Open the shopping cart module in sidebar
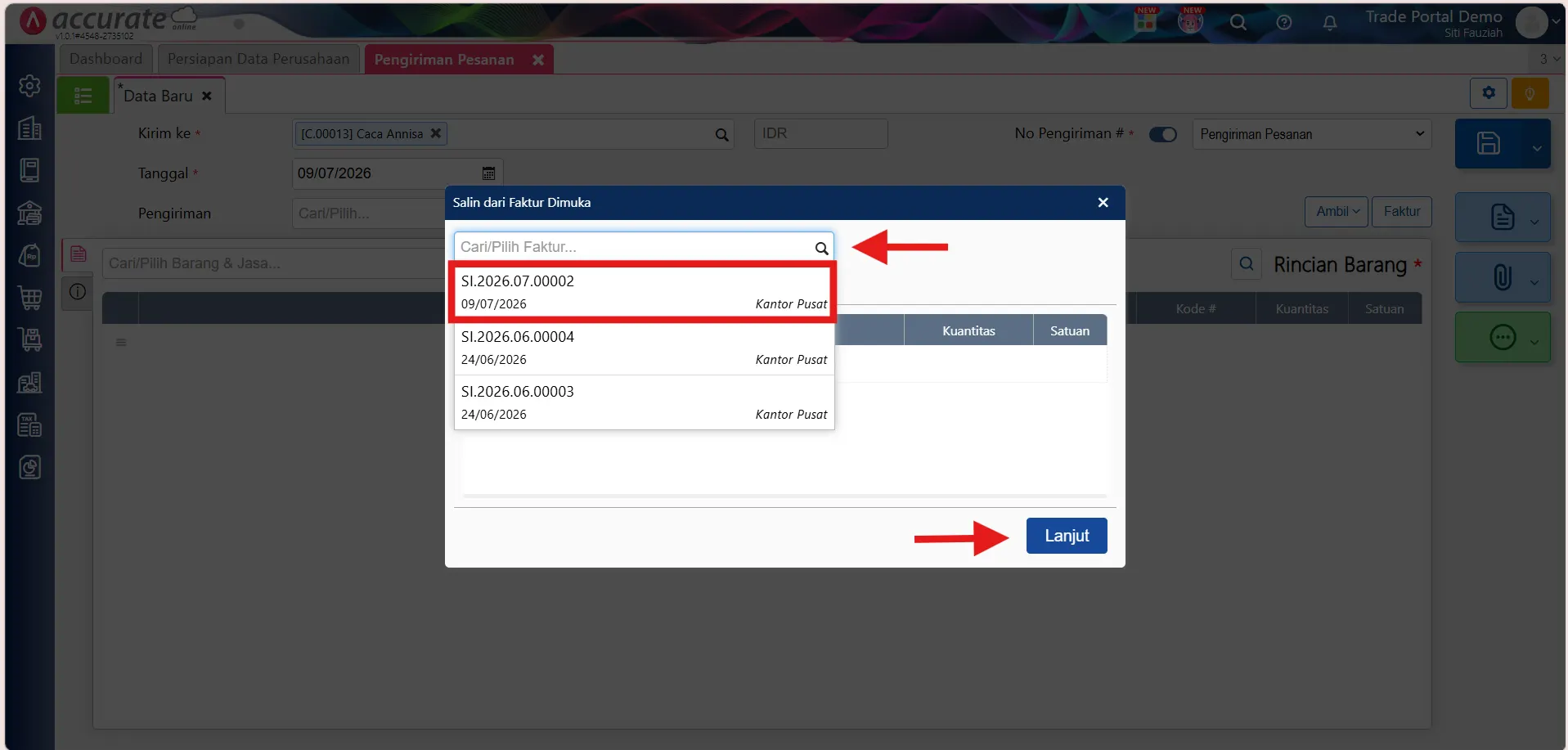 tap(30, 298)
